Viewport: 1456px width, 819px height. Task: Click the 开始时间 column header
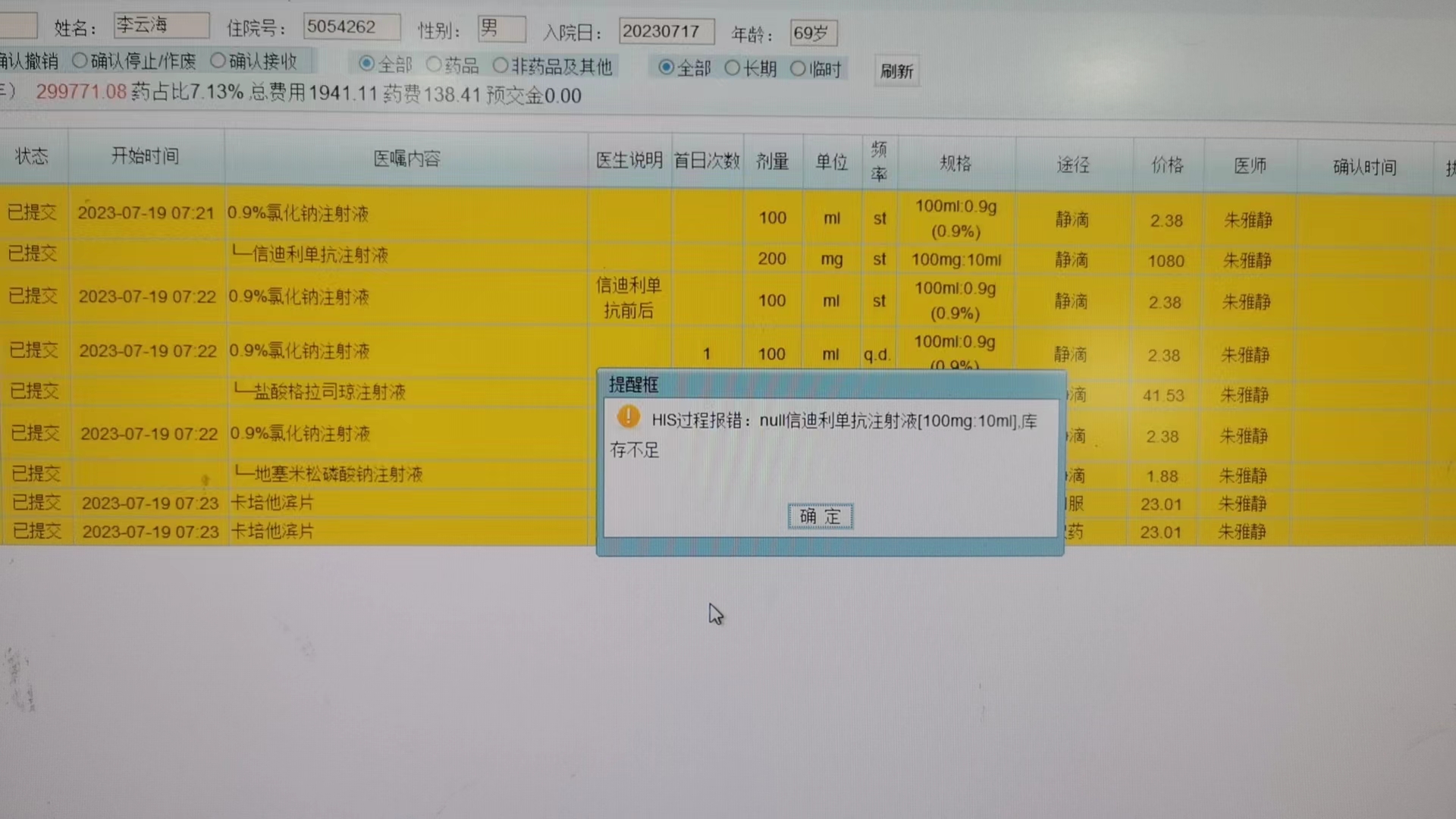pos(145,156)
